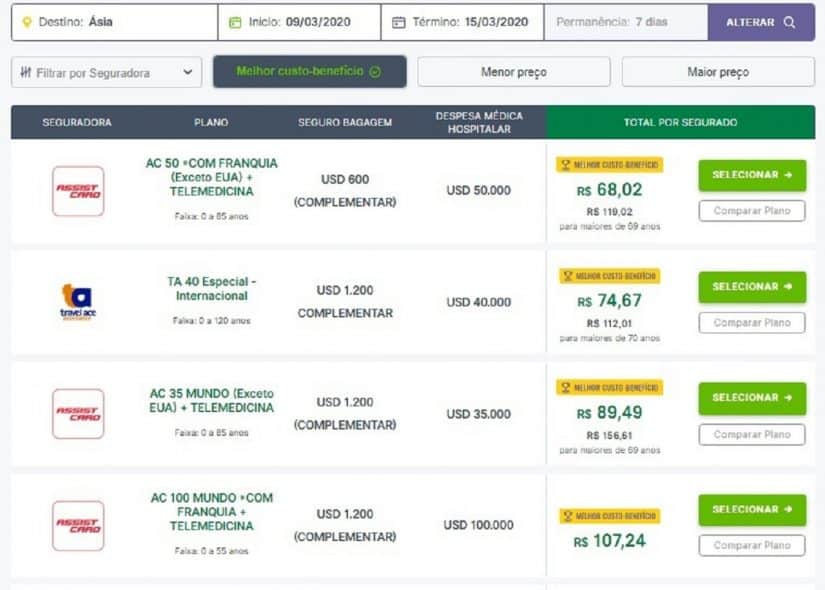Viewport: 825px width, 590px height.
Task: Expand the filter dropdown chevron arrow
Action: pyautogui.click(x=188, y=72)
